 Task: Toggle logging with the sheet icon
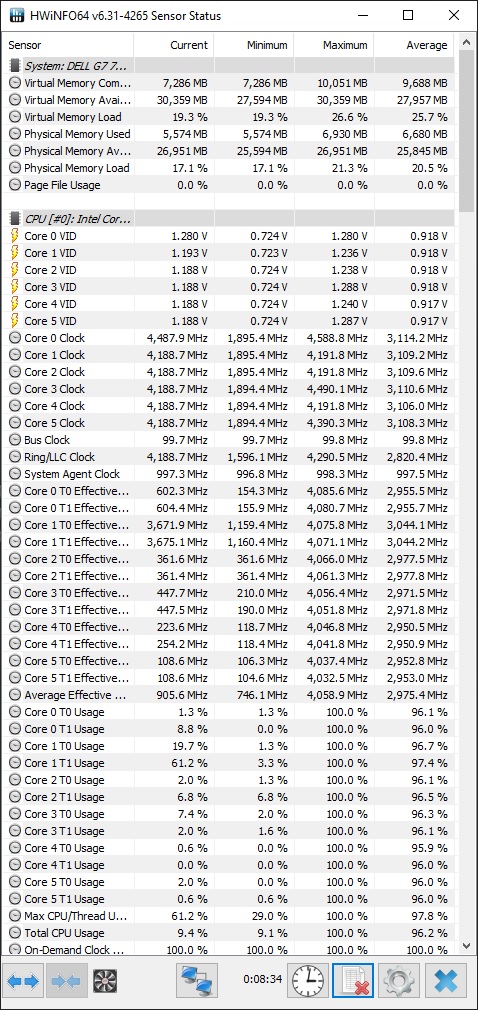(352, 981)
